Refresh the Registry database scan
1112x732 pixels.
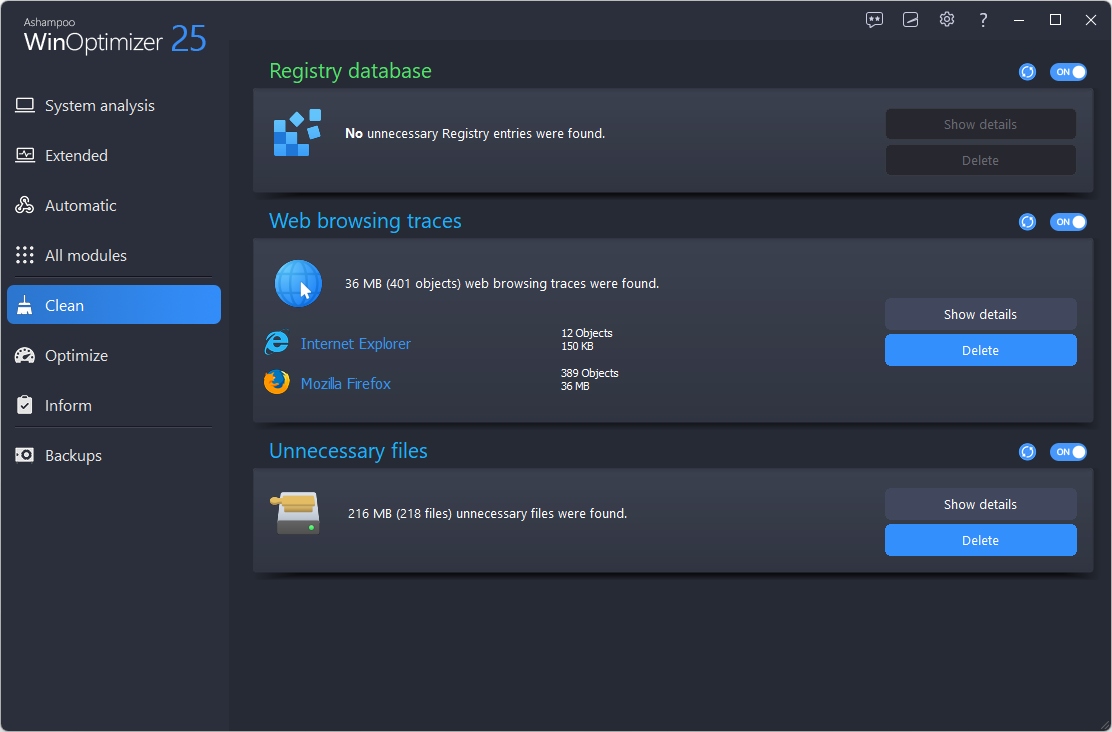[1027, 72]
